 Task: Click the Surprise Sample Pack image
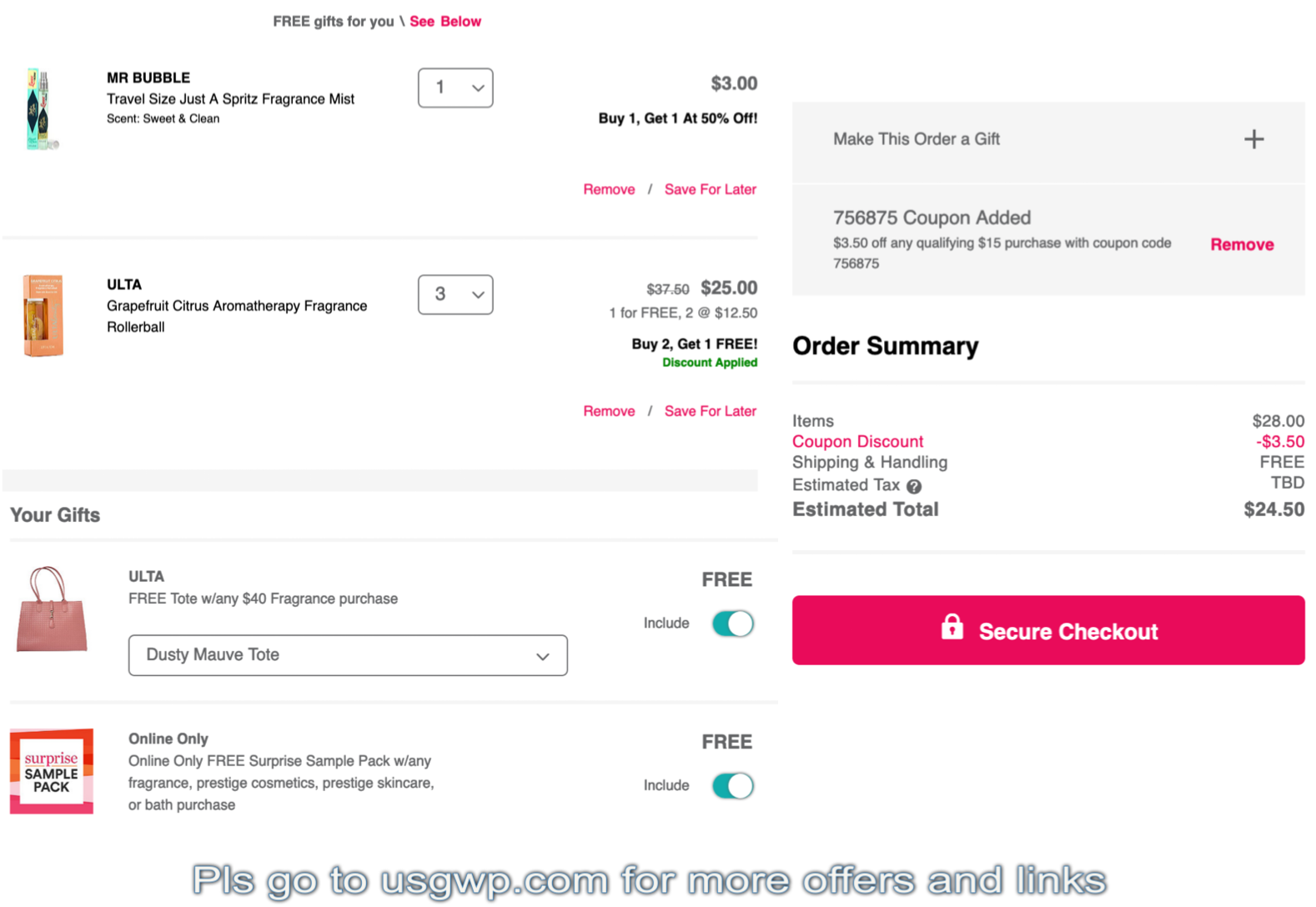tap(52, 771)
